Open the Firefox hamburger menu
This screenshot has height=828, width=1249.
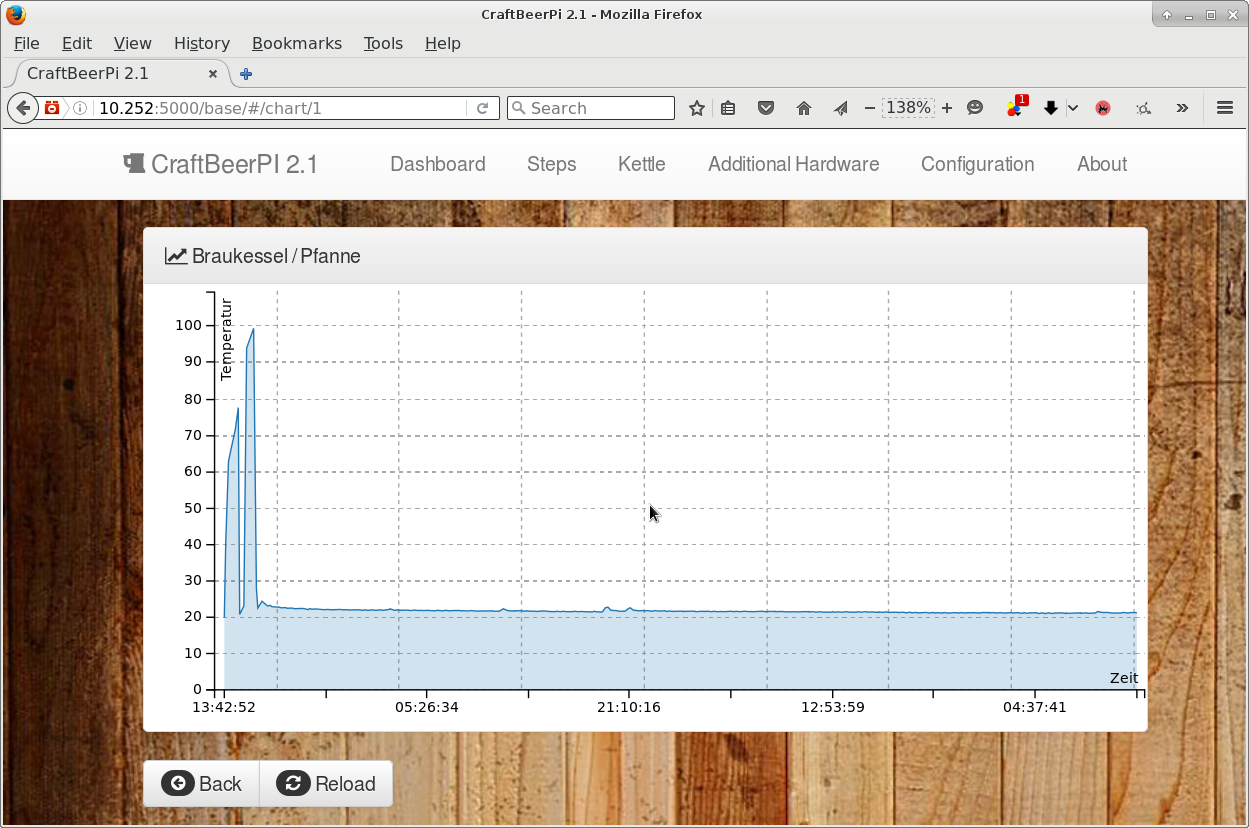pyautogui.click(x=1224, y=108)
